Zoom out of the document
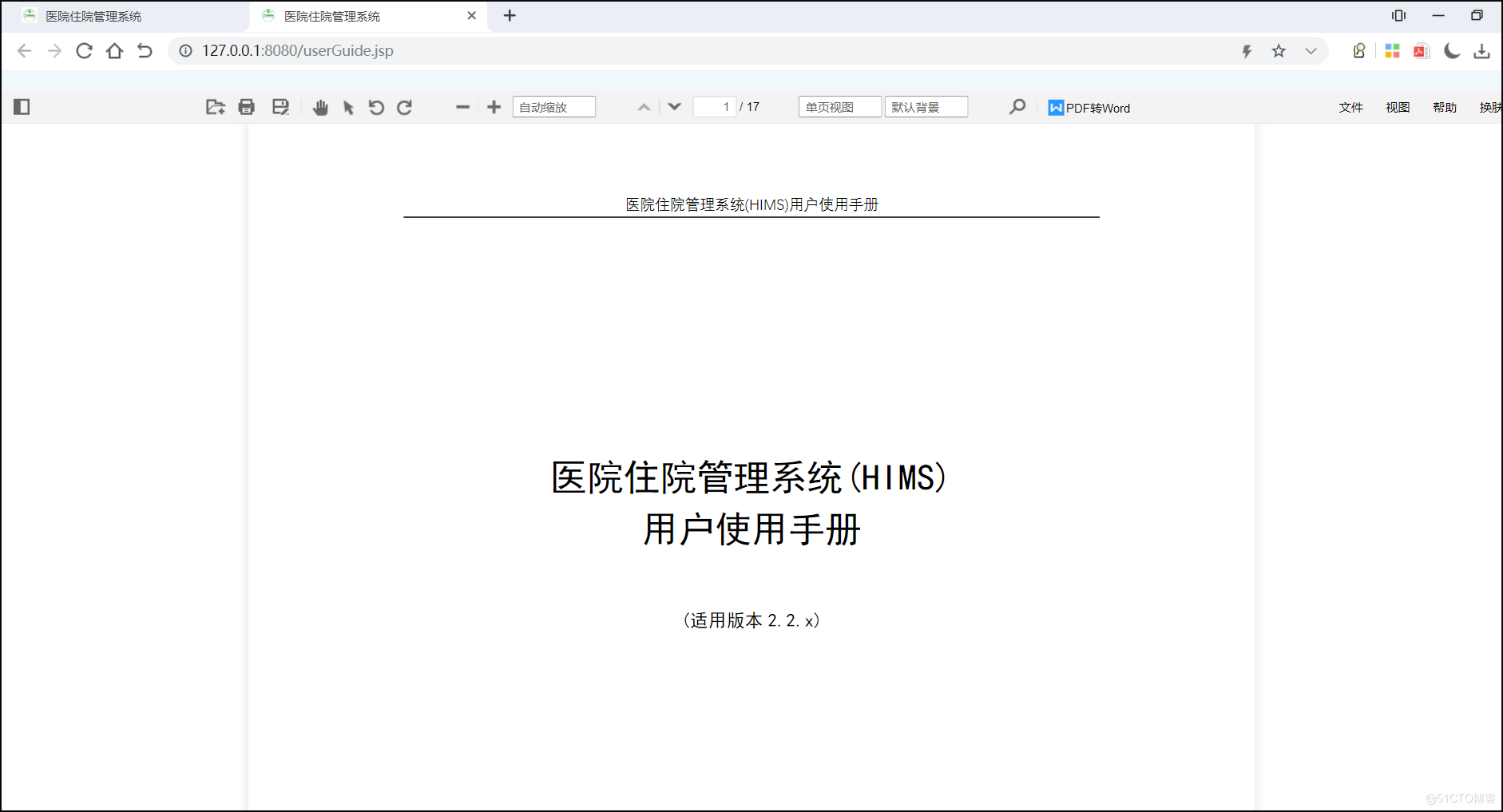This screenshot has width=1503, height=812. 462,106
